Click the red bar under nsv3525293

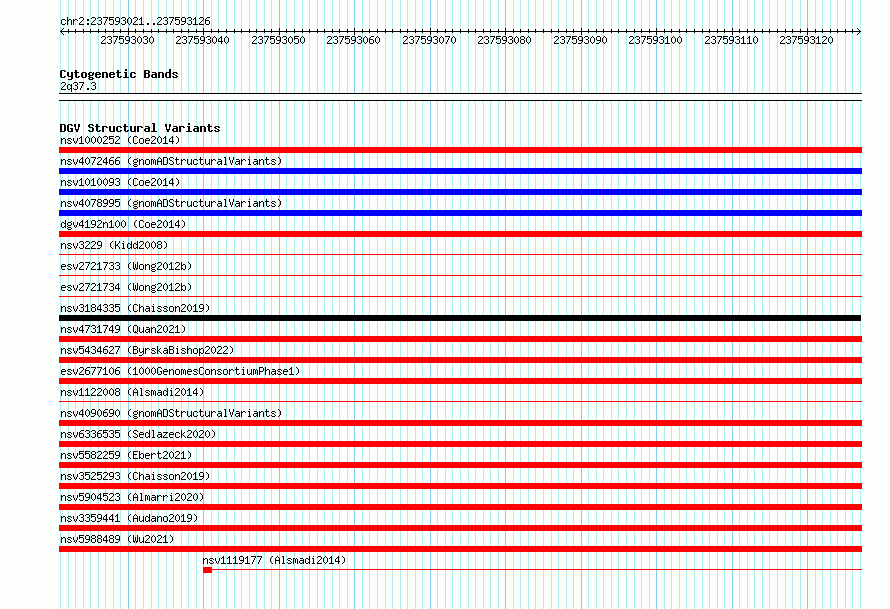coord(460,486)
